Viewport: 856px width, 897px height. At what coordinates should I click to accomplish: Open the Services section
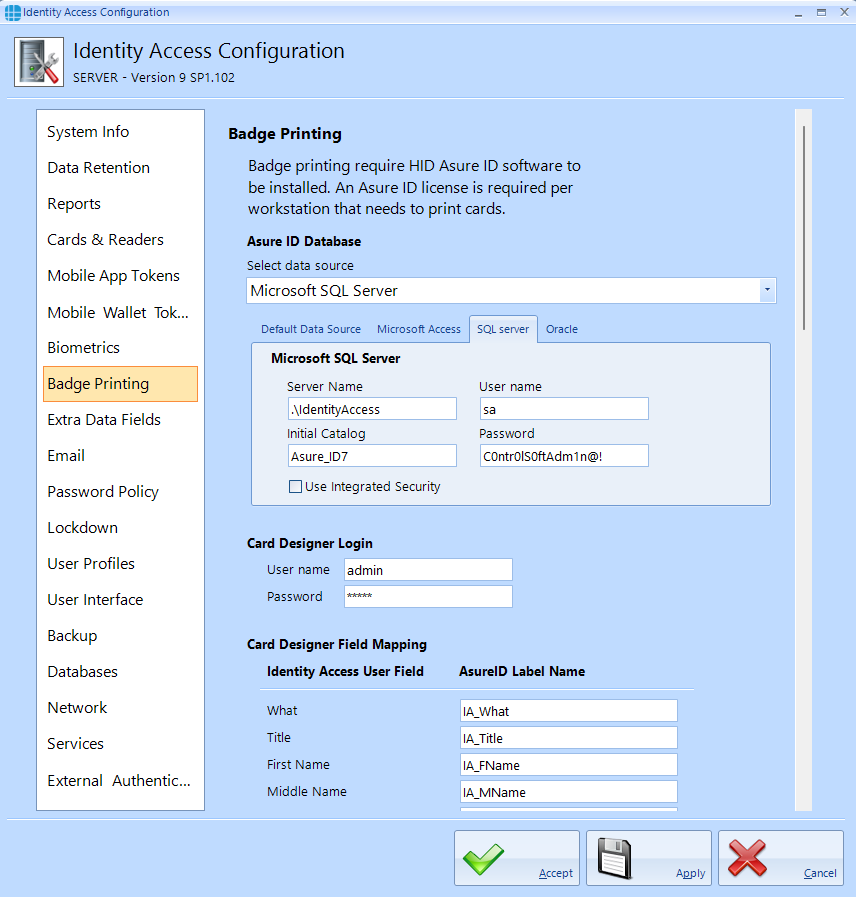120,744
